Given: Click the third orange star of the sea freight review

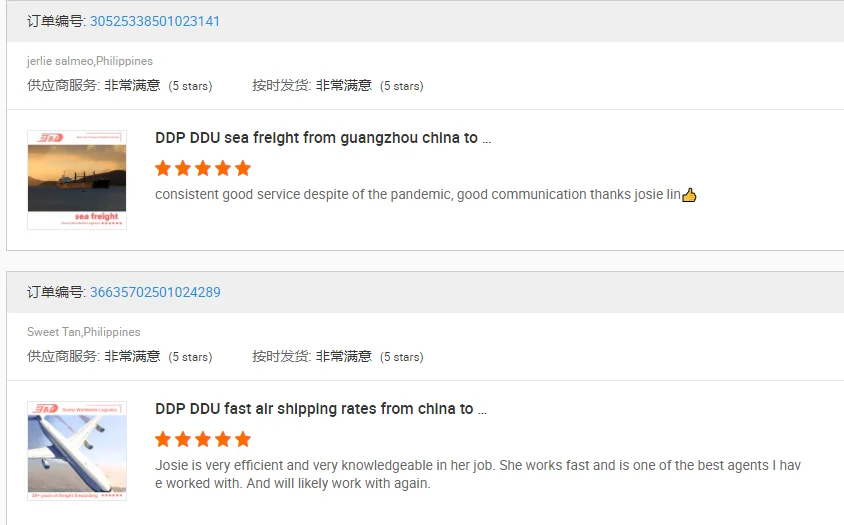Looking at the screenshot, I should click(x=203, y=168).
